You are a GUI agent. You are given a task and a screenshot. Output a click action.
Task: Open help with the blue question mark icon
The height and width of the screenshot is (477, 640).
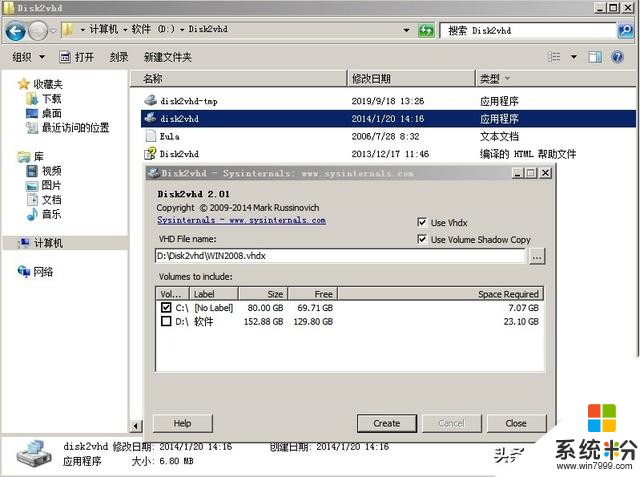click(617, 57)
